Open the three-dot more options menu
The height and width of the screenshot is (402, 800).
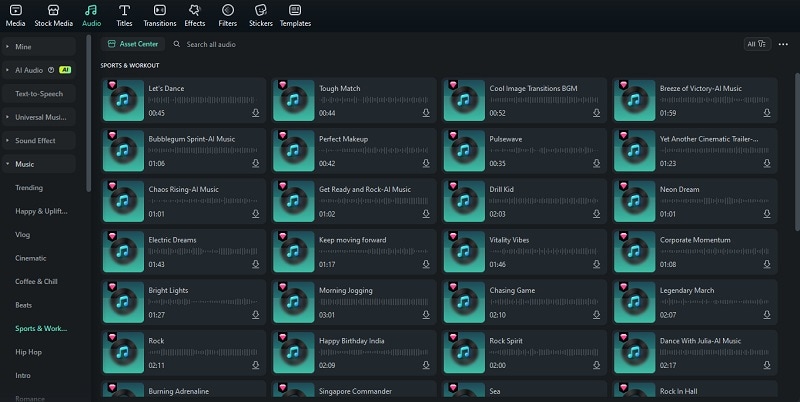pyautogui.click(x=783, y=44)
